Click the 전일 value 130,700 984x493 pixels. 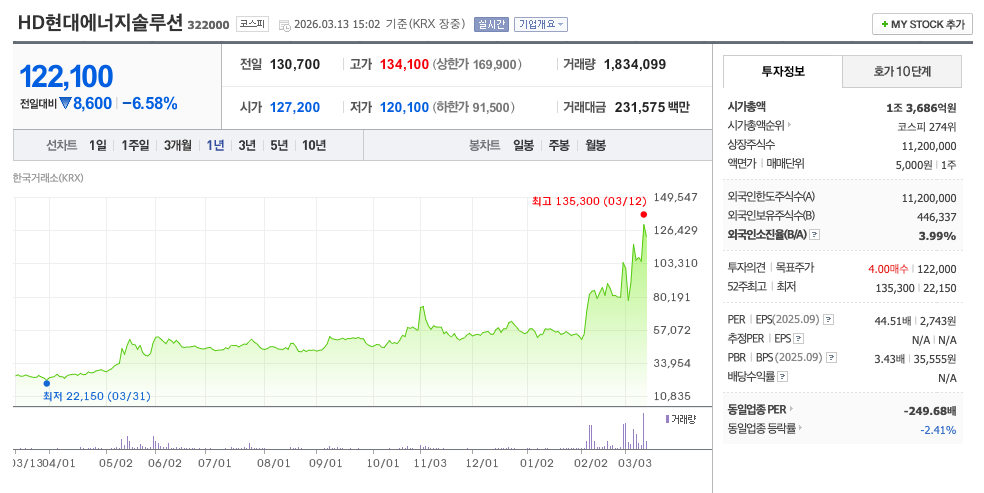[295, 64]
